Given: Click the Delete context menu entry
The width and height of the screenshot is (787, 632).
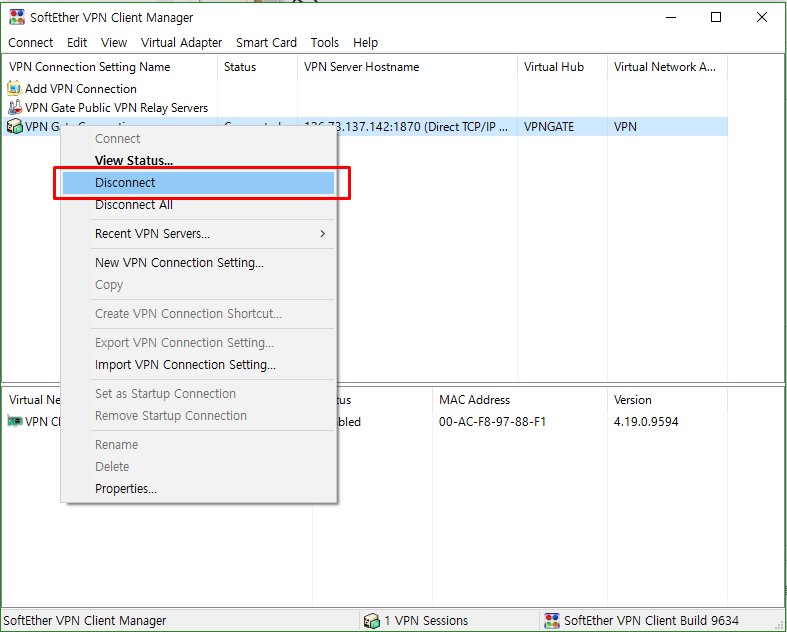Looking at the screenshot, I should 198,467.
